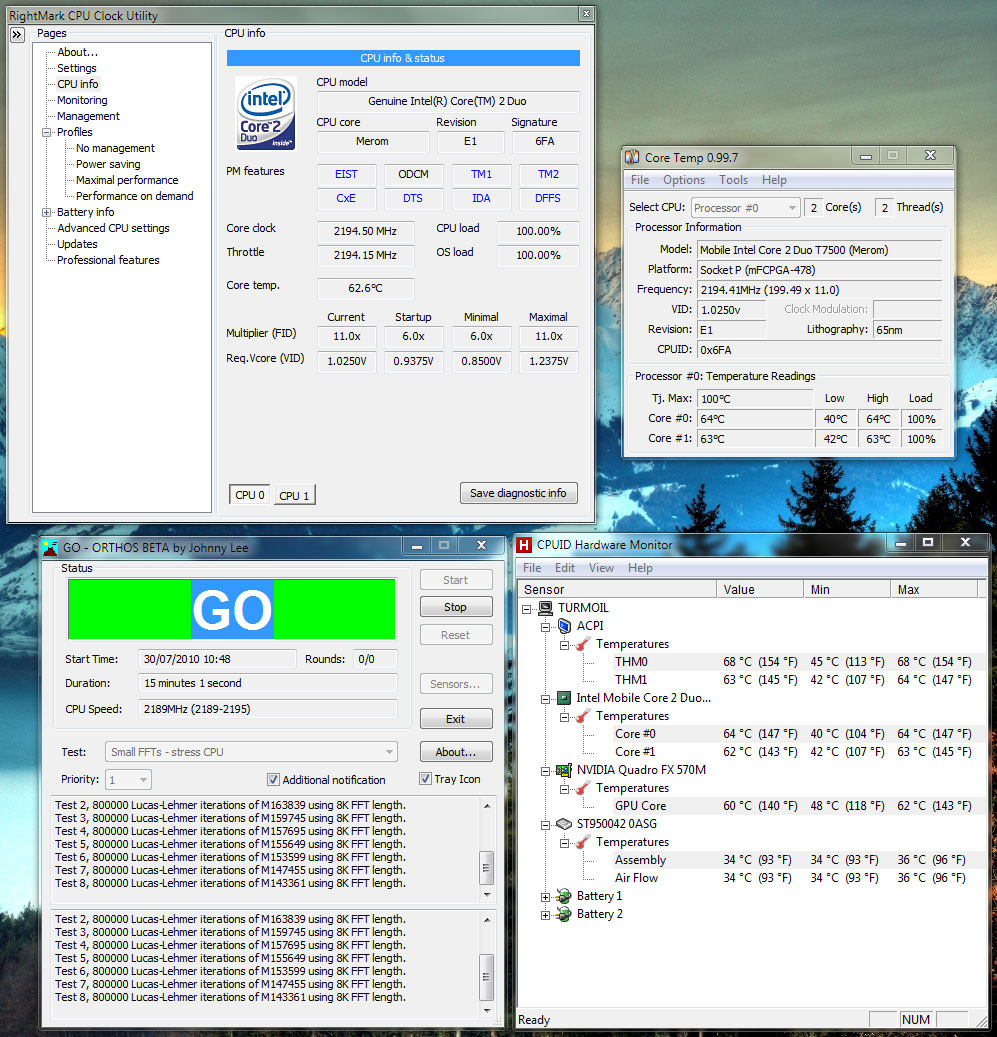997x1037 pixels.
Task: Toggle the Additional notification checkbox
Action: click(273, 780)
